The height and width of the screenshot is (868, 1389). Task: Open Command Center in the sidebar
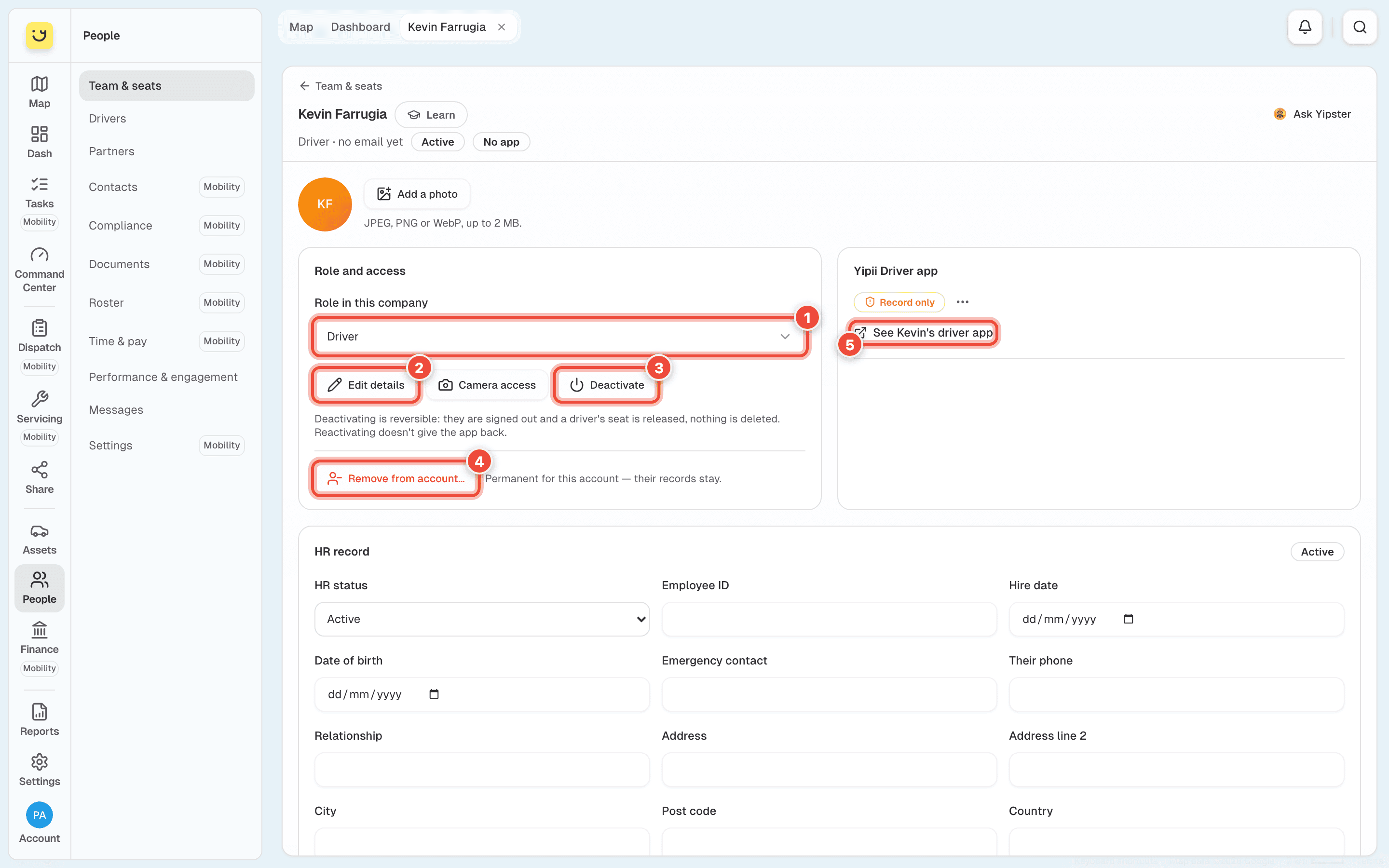[x=39, y=270]
